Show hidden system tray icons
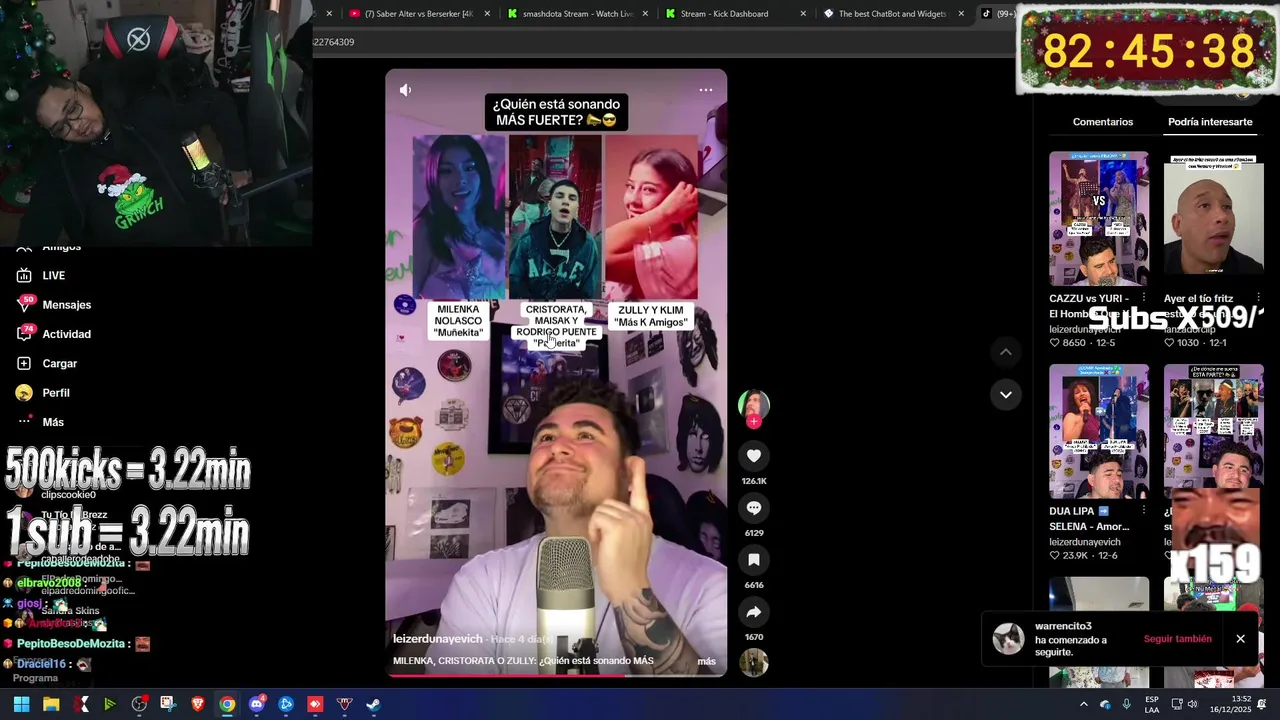The height and width of the screenshot is (720, 1280). click(x=1083, y=705)
